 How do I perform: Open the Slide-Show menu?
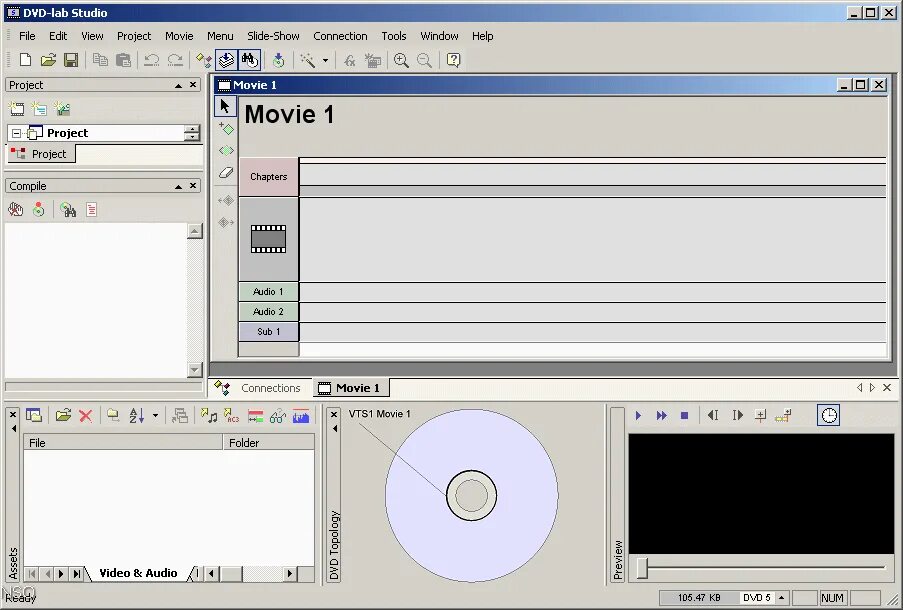pos(273,36)
